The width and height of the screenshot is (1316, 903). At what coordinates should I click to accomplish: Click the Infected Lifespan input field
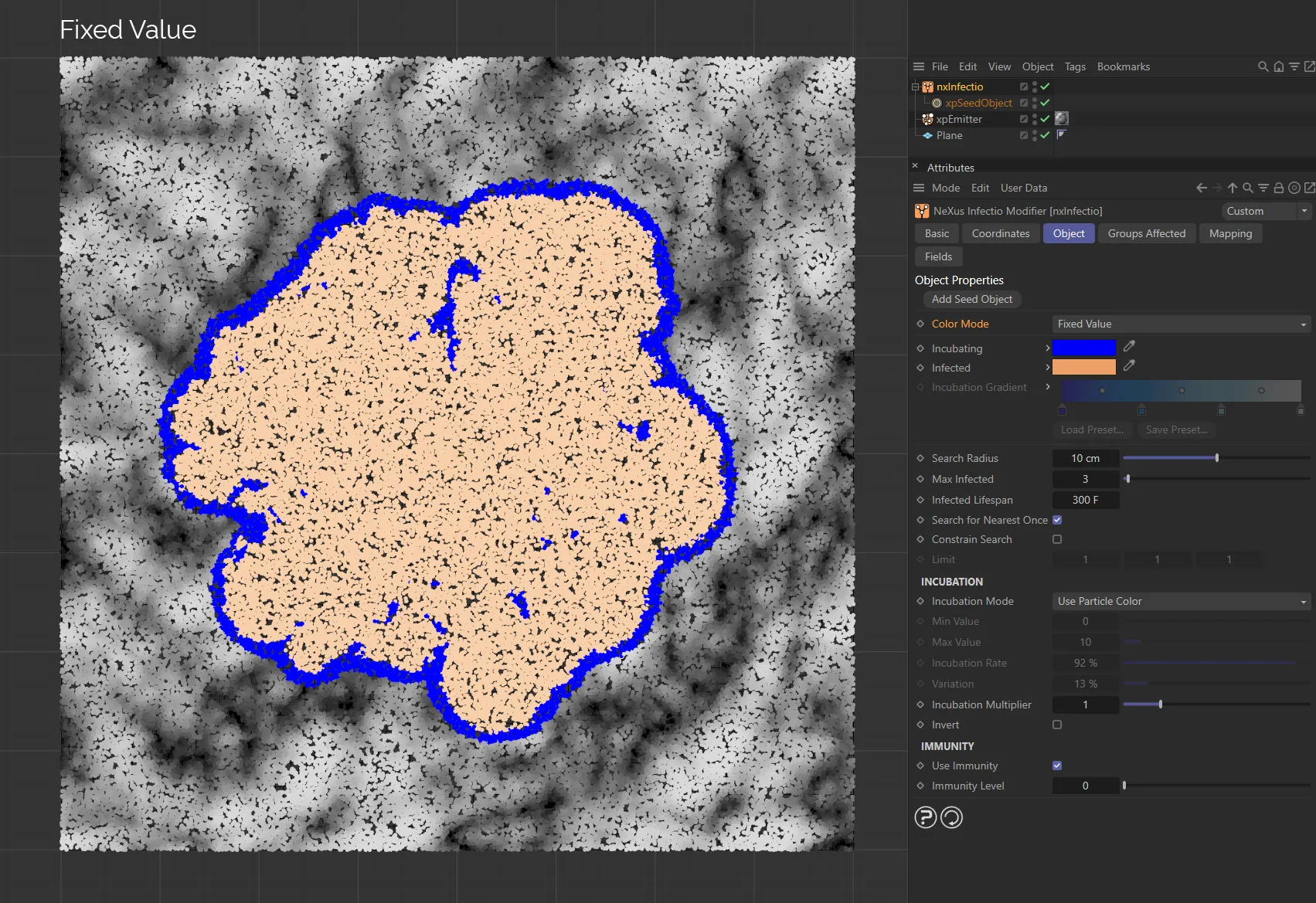(1085, 500)
